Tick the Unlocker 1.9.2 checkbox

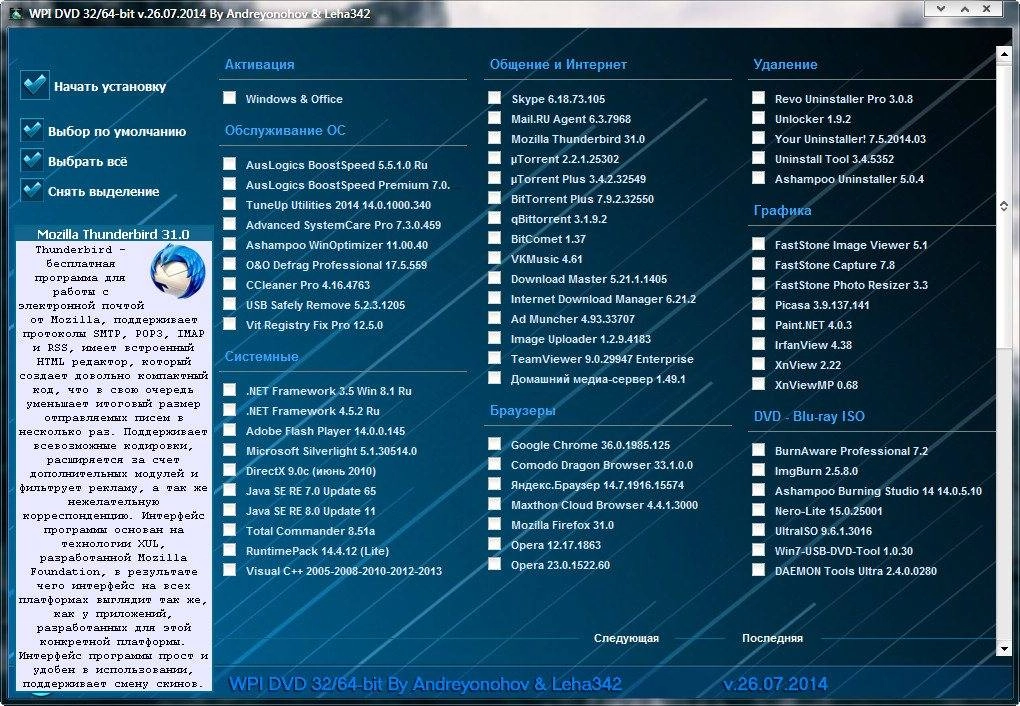pyautogui.click(x=758, y=118)
